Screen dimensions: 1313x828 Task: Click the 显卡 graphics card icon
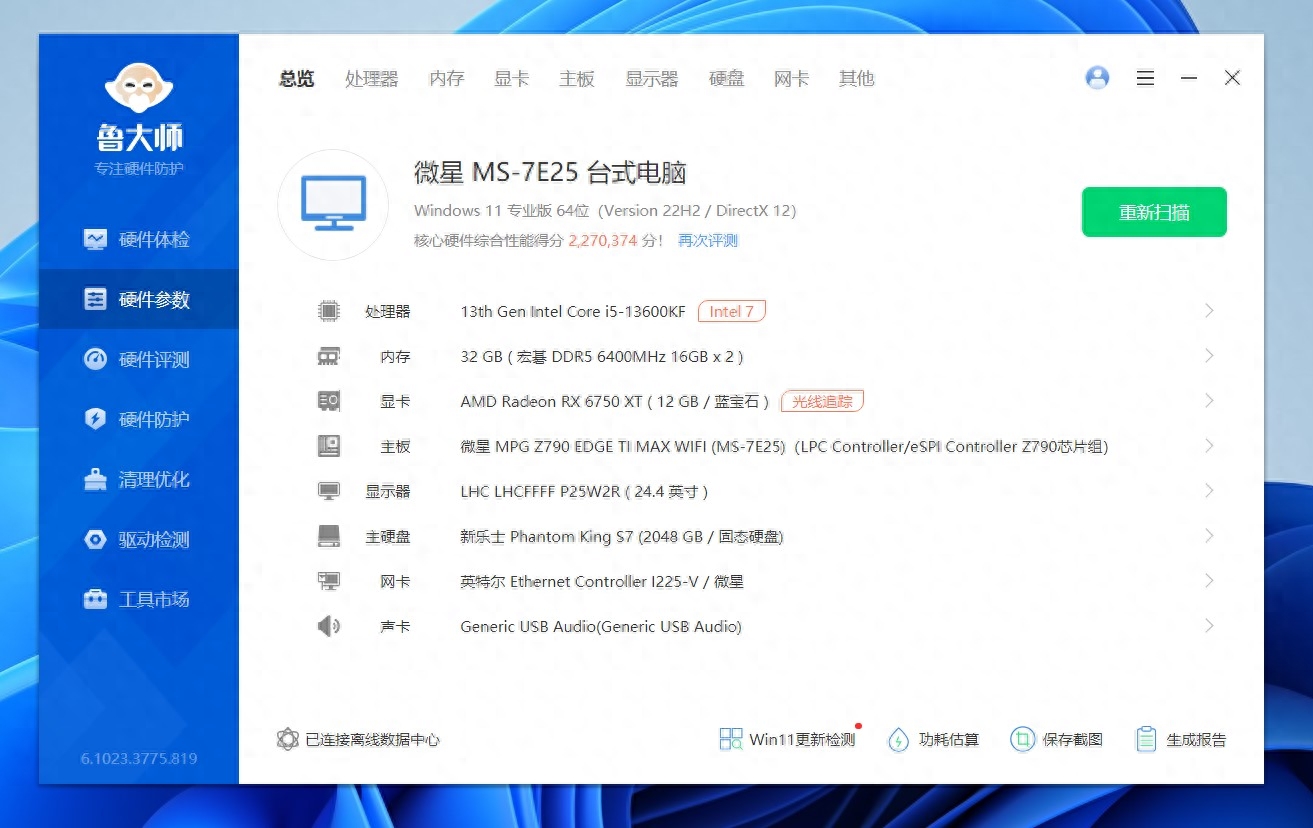click(328, 401)
